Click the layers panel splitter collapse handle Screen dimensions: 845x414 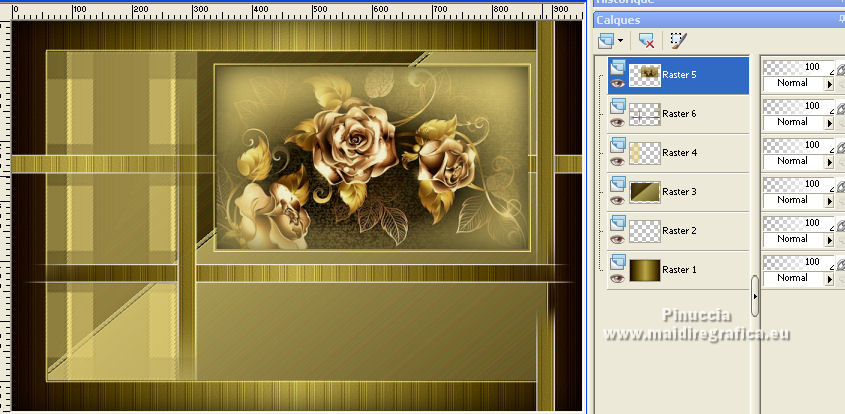(754, 296)
